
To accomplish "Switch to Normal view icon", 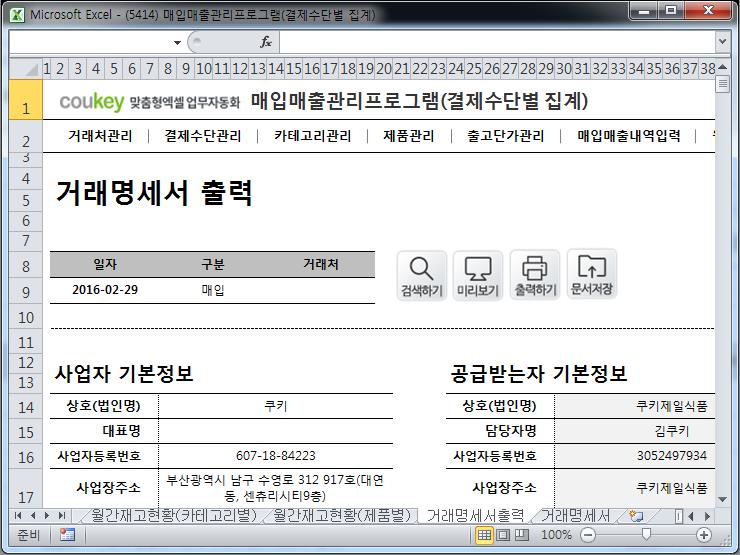I will [x=484, y=535].
